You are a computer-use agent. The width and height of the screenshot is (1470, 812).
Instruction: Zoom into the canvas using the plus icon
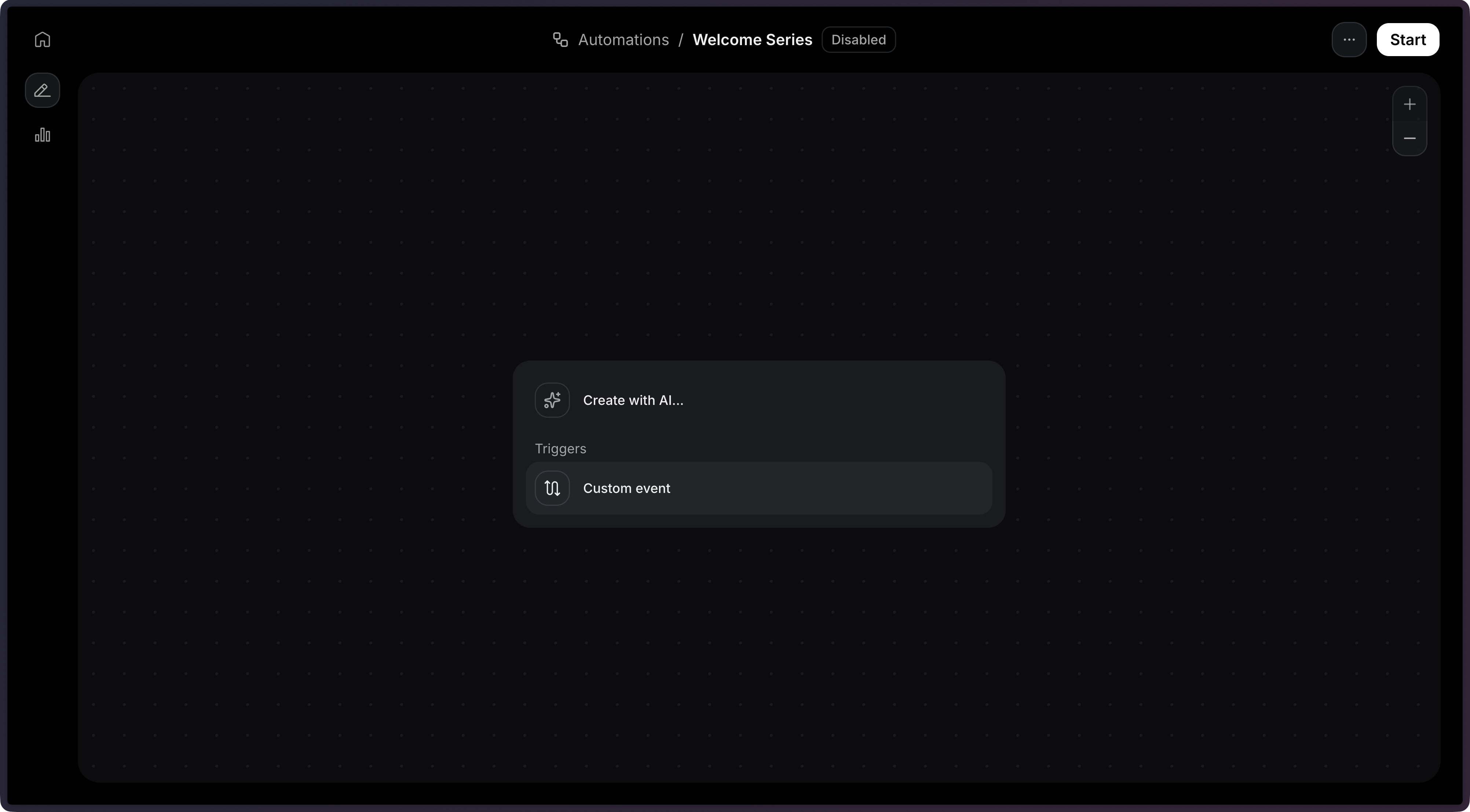coord(1409,104)
